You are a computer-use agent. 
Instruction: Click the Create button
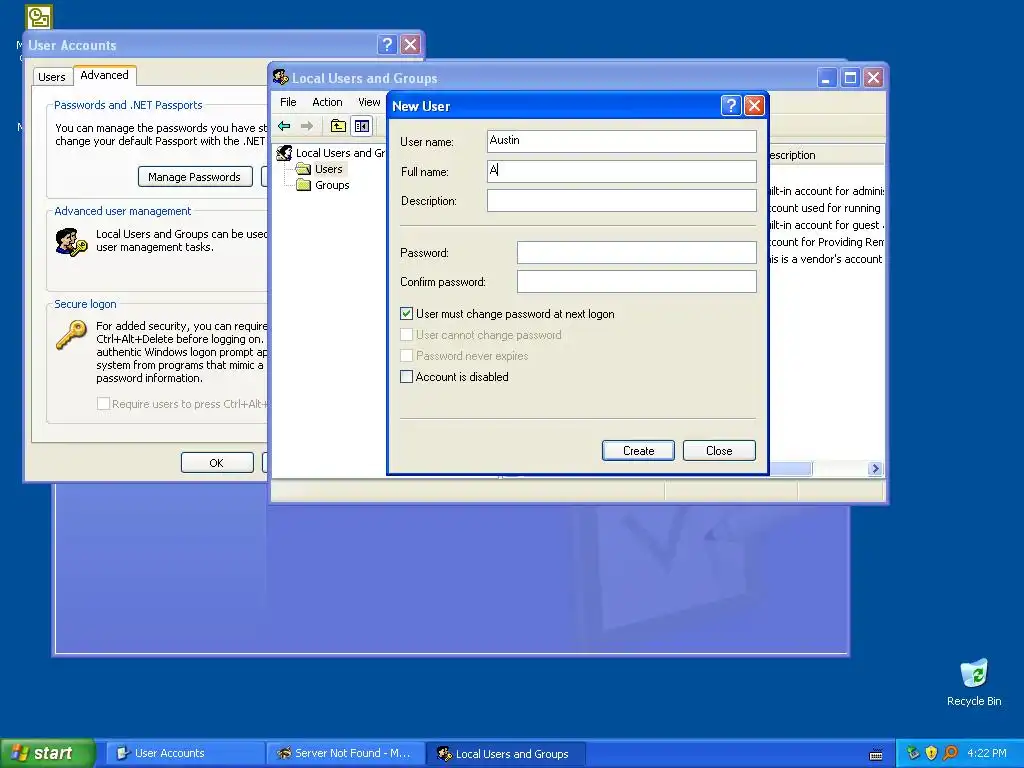point(638,451)
